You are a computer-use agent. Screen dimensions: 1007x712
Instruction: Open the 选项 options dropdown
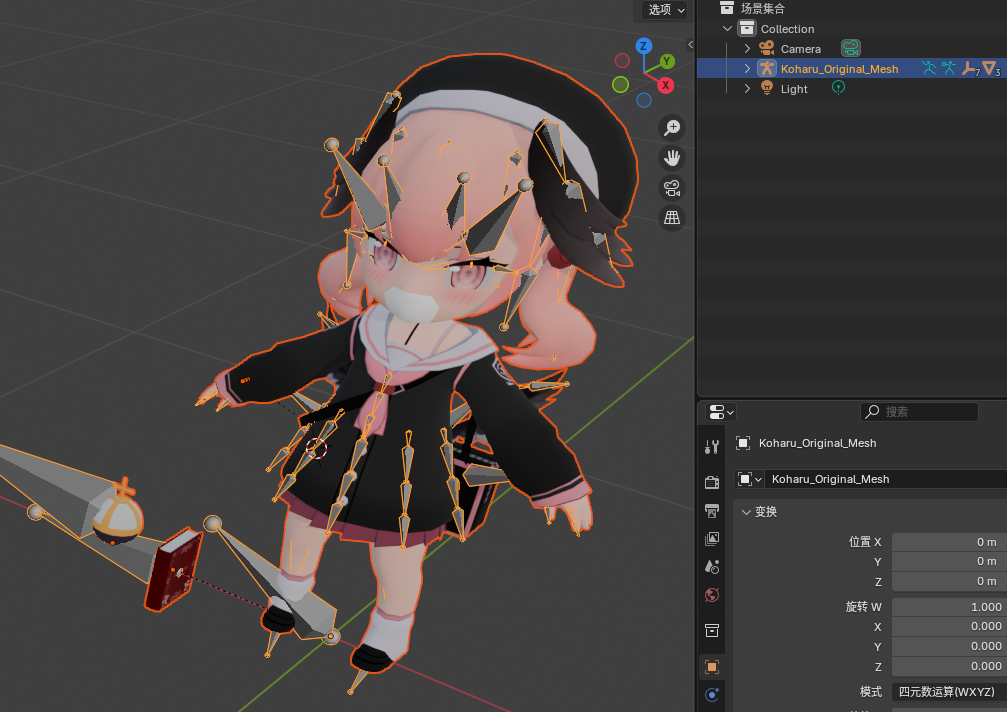click(665, 10)
